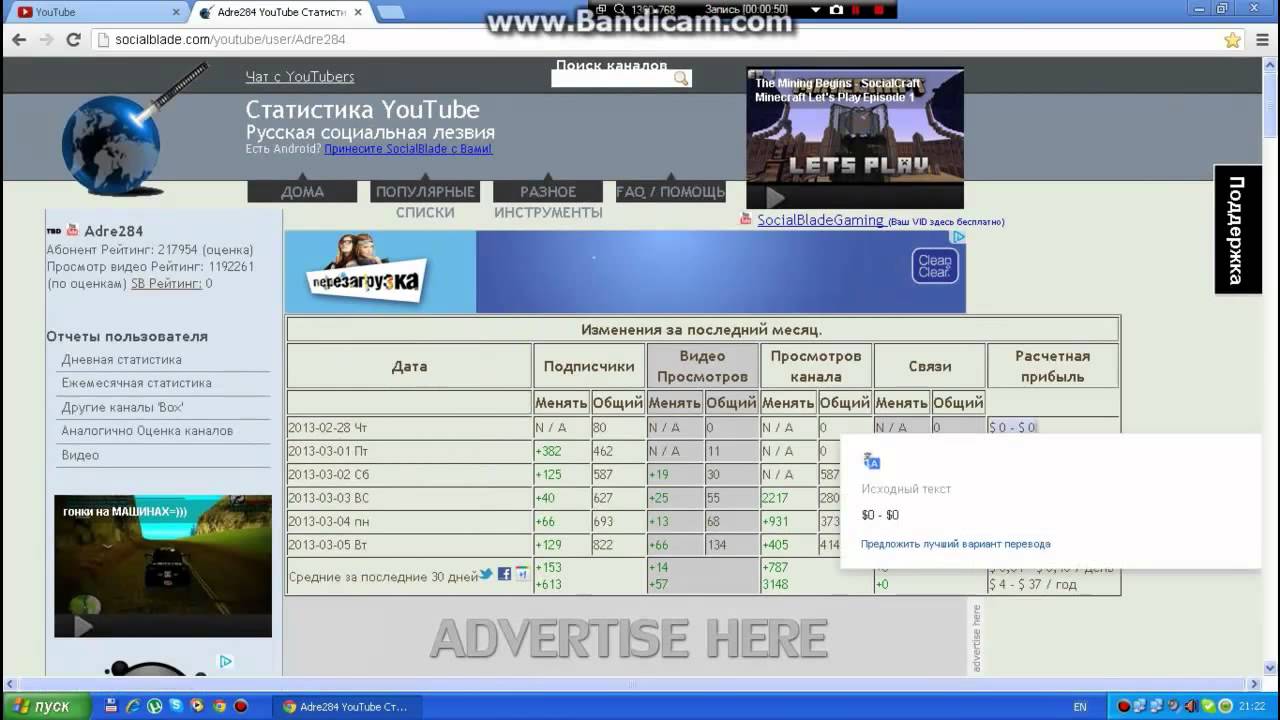The width and height of the screenshot is (1280, 720).
Task: Click the subscribers change value +382
Action: (x=548, y=451)
